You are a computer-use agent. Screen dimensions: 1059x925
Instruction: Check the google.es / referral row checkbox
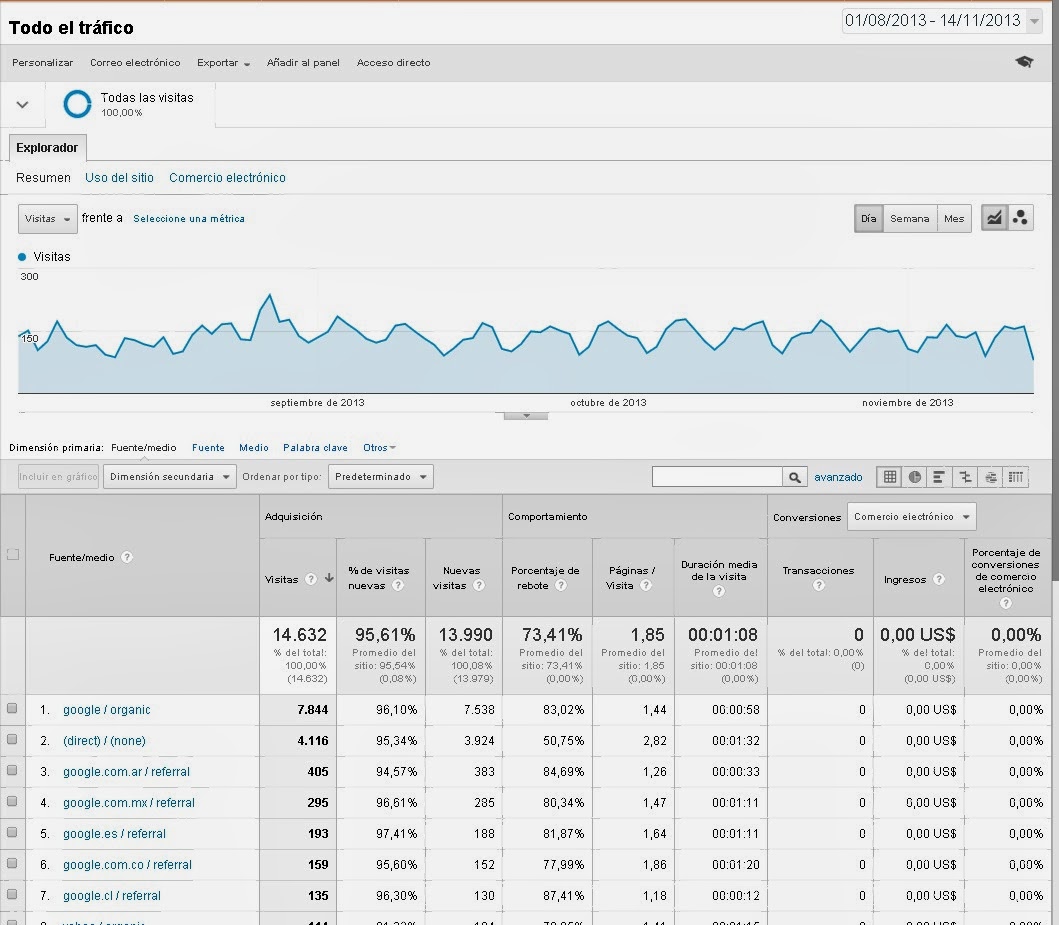11,832
